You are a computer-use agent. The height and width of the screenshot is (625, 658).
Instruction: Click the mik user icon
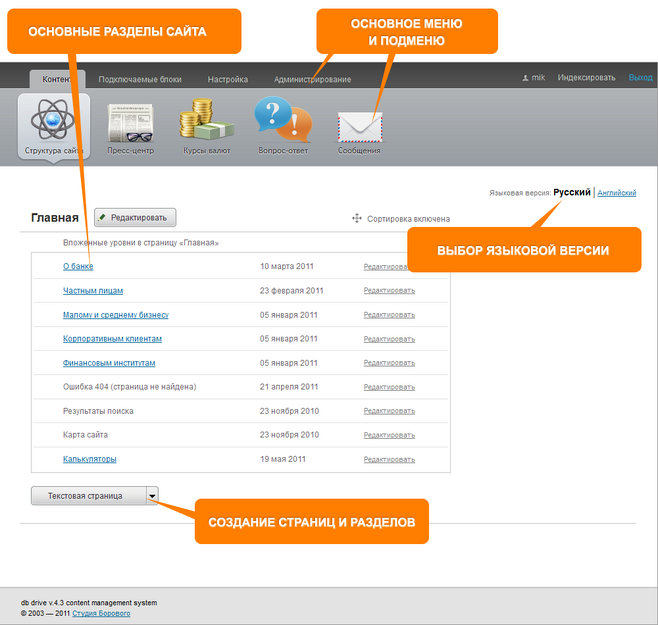525,78
